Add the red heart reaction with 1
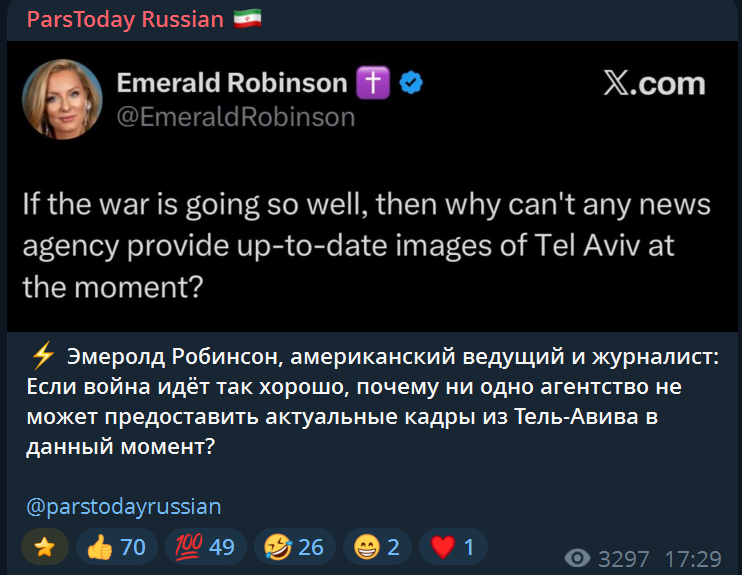Viewport: 742px width, 575px height. coord(453,547)
